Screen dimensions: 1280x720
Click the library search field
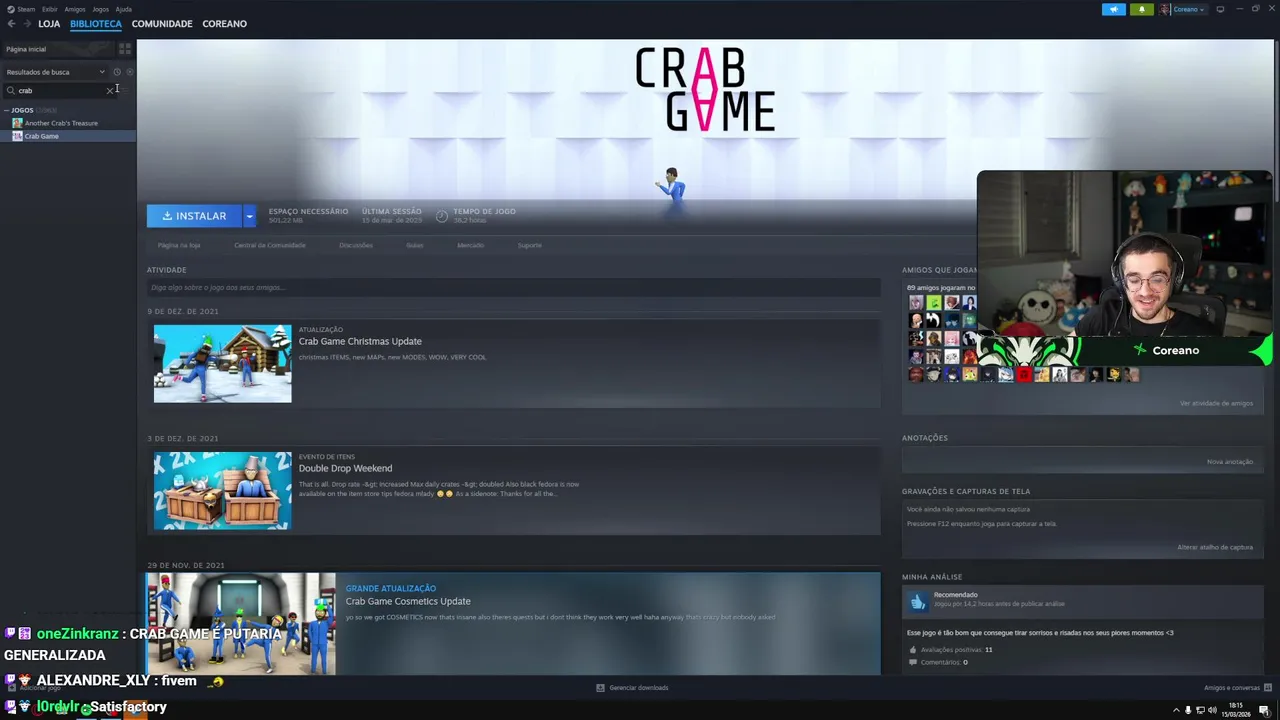[x=58, y=91]
